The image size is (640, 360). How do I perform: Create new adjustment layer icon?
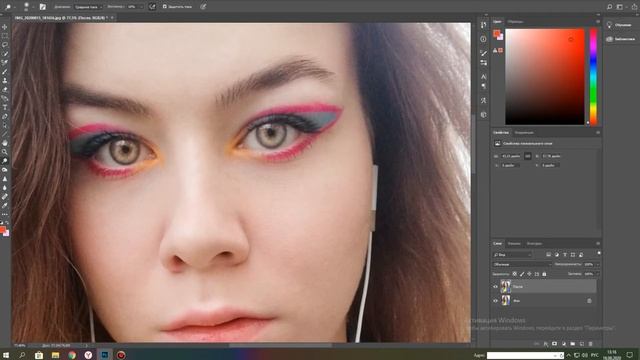point(564,344)
